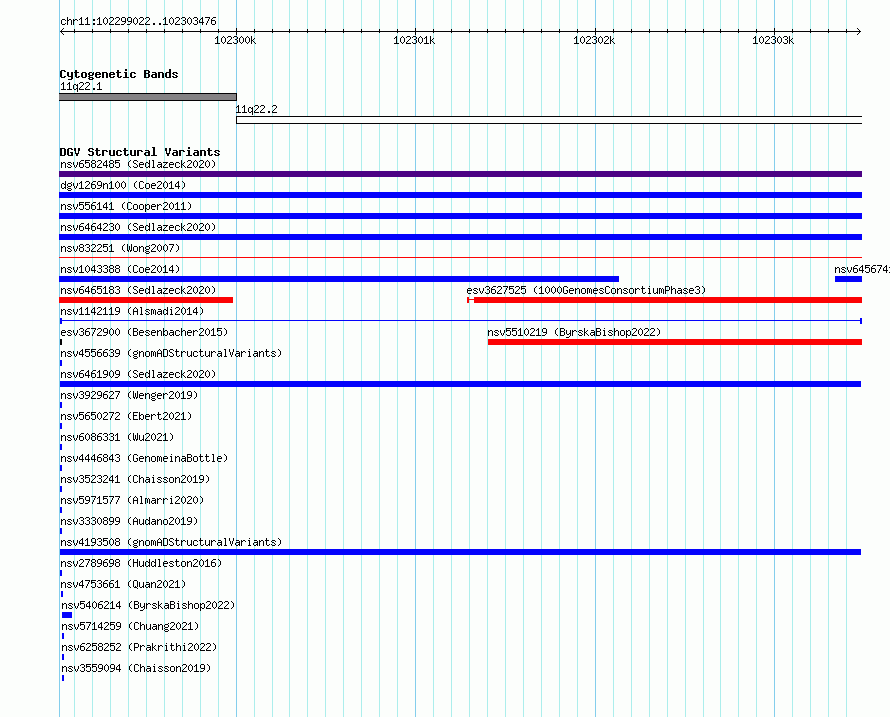
Task: Click the blue nsv6464230 variant bar
Action: (x=460, y=237)
